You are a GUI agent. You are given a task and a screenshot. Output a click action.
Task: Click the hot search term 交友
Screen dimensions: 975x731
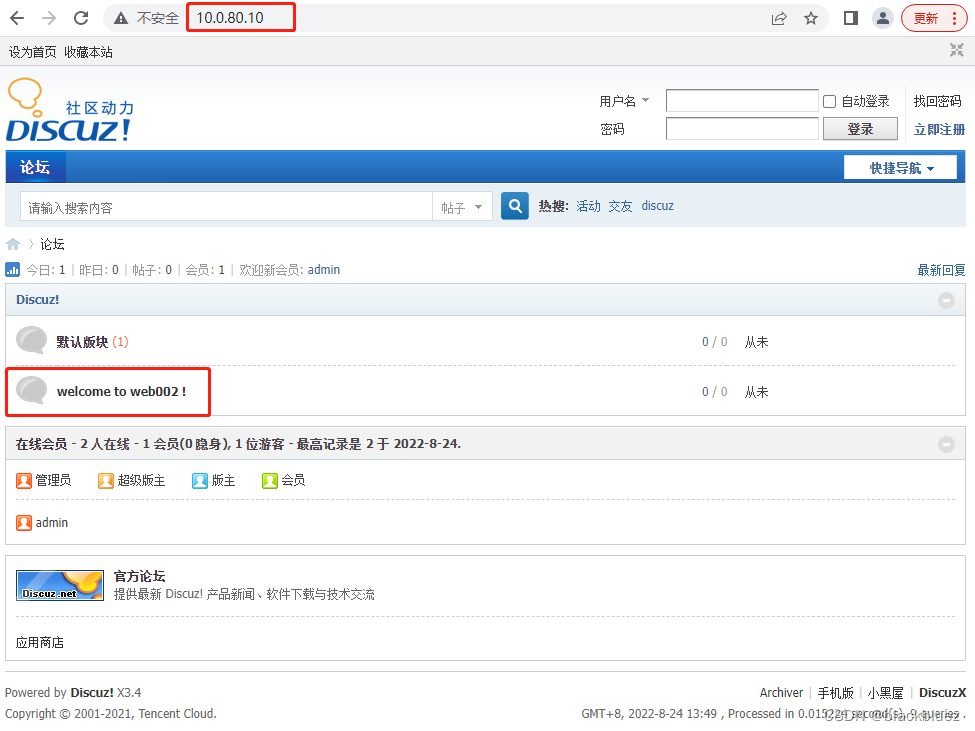[x=620, y=206]
